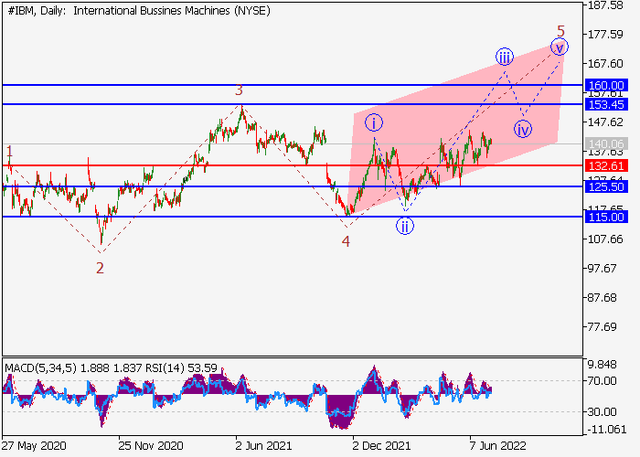Click the #IBM Daily chart title
The width and height of the screenshot is (640, 457).
[x=139, y=11]
